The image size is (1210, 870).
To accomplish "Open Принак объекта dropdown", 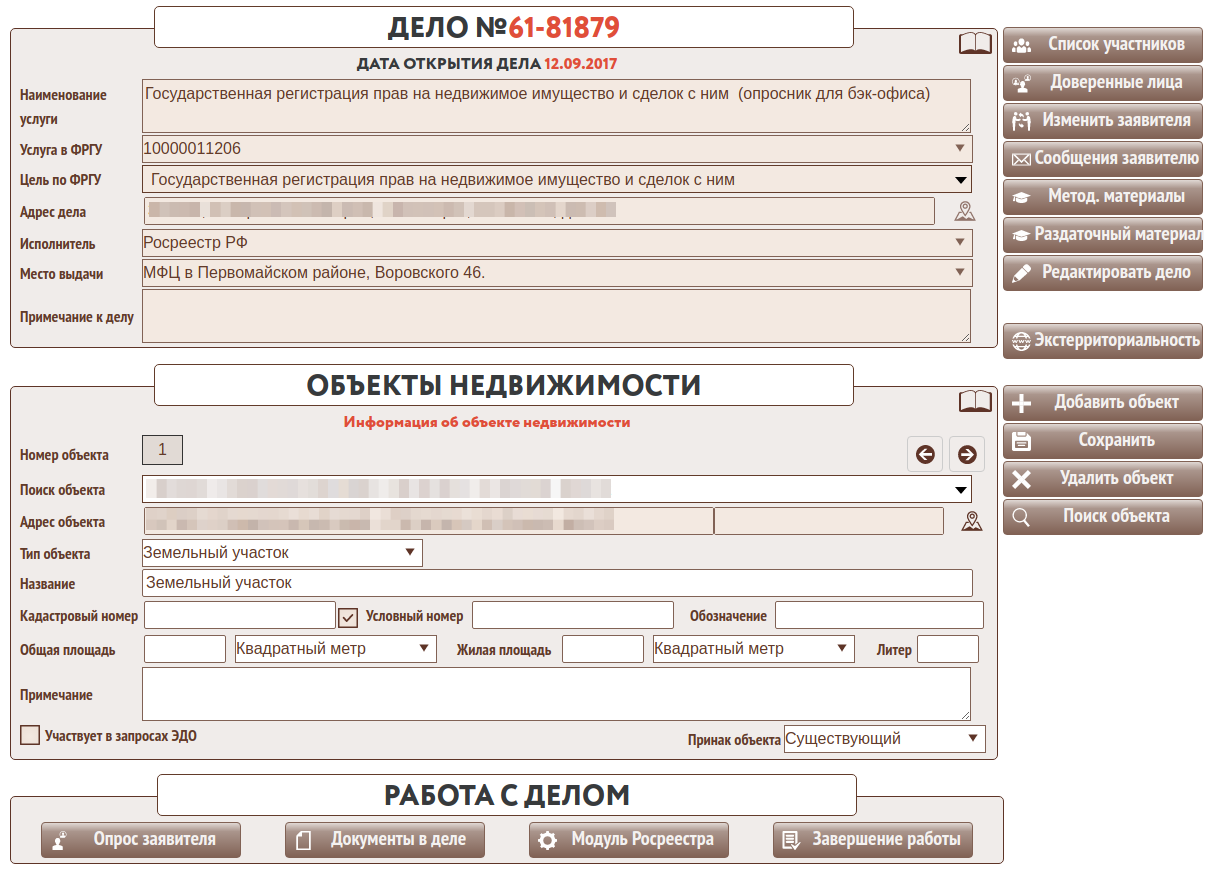I will [884, 739].
